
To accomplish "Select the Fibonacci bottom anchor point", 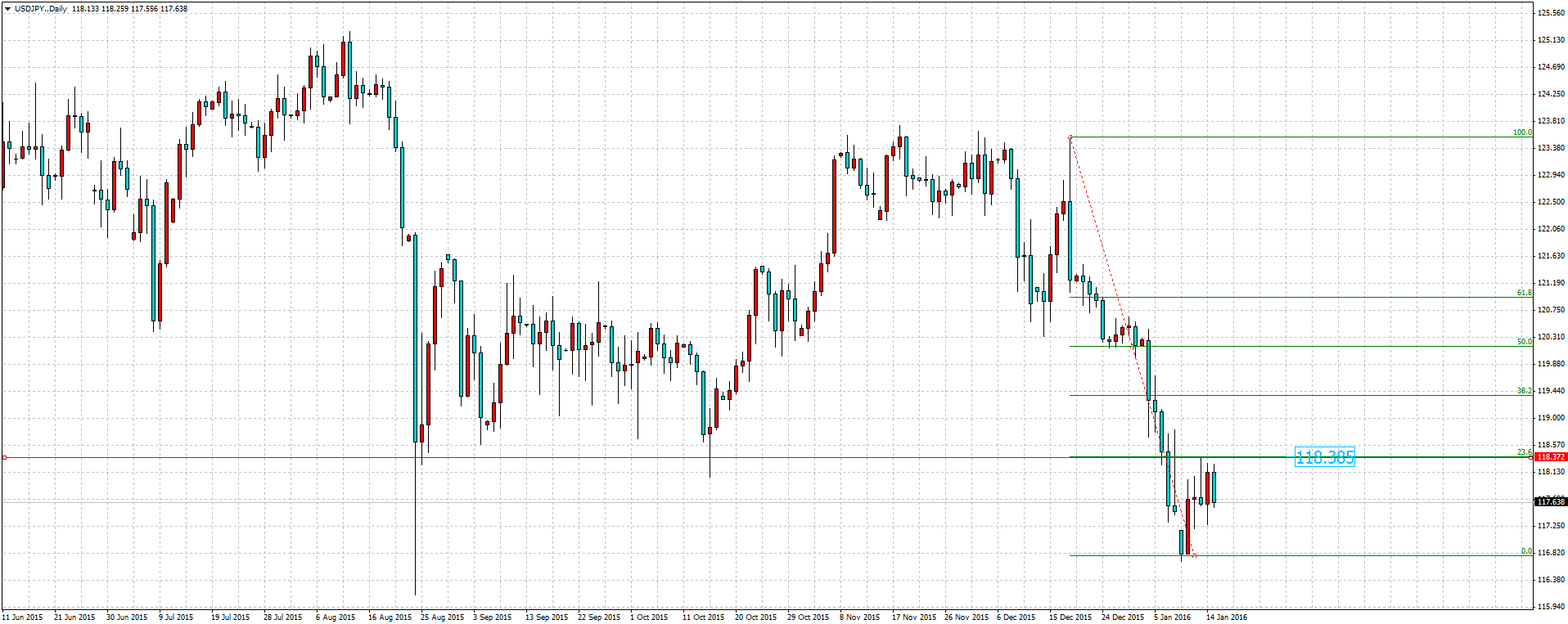I will tap(1195, 555).
